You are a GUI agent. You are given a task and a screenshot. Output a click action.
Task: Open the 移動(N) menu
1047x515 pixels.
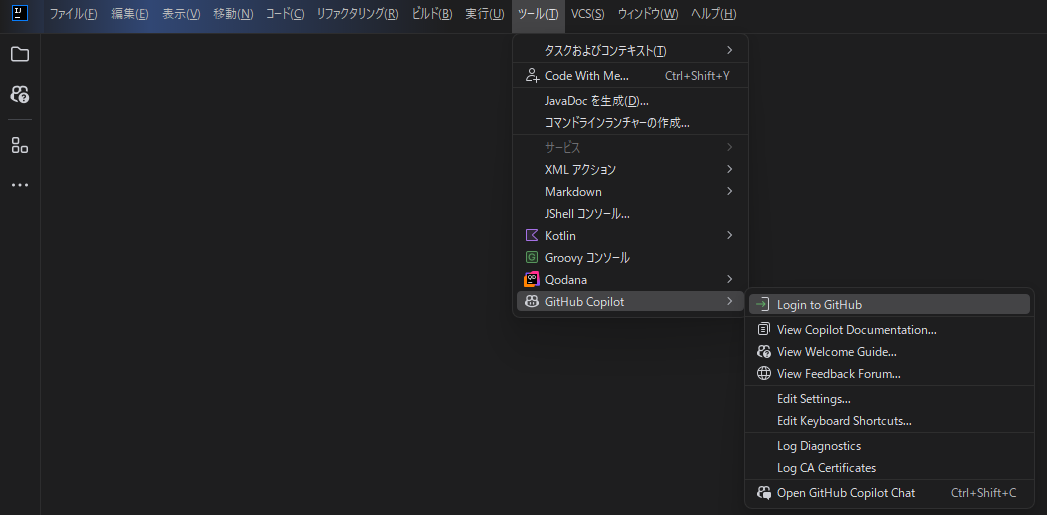click(233, 14)
